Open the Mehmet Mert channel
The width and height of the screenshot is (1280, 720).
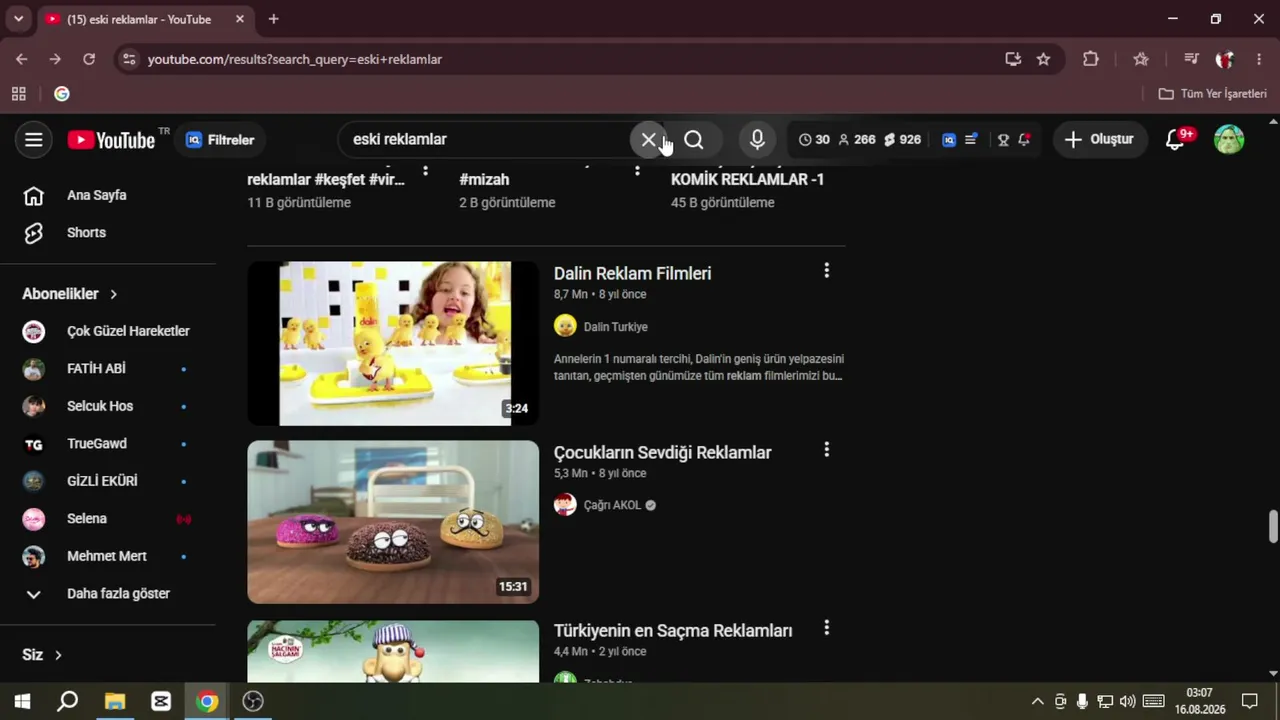[108, 556]
